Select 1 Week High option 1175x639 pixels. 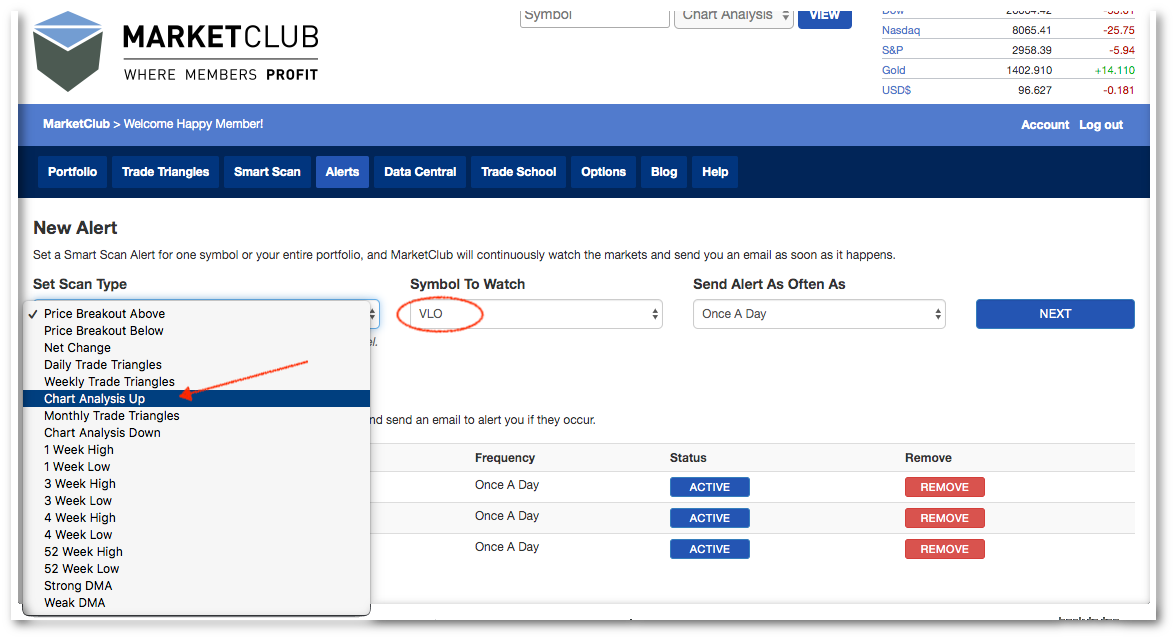coord(196,449)
